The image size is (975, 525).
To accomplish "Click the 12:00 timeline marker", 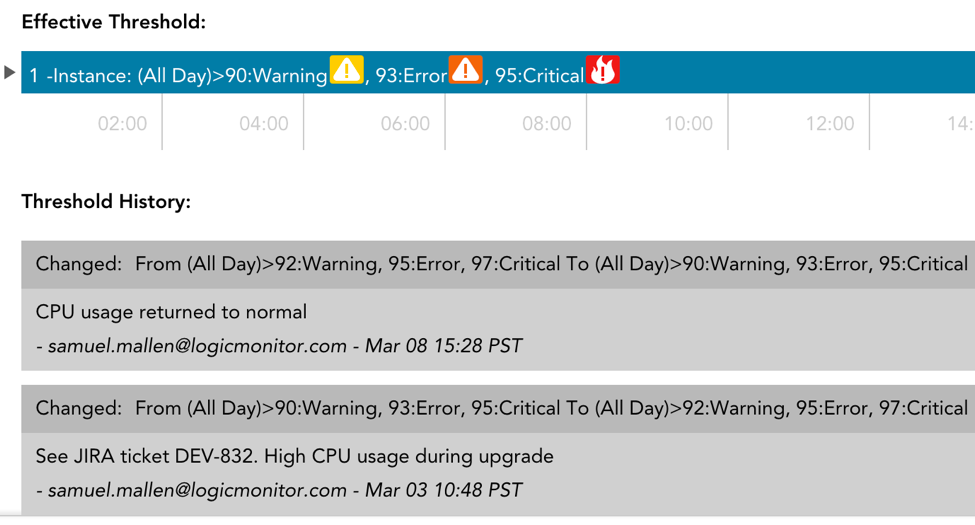I will point(830,123).
